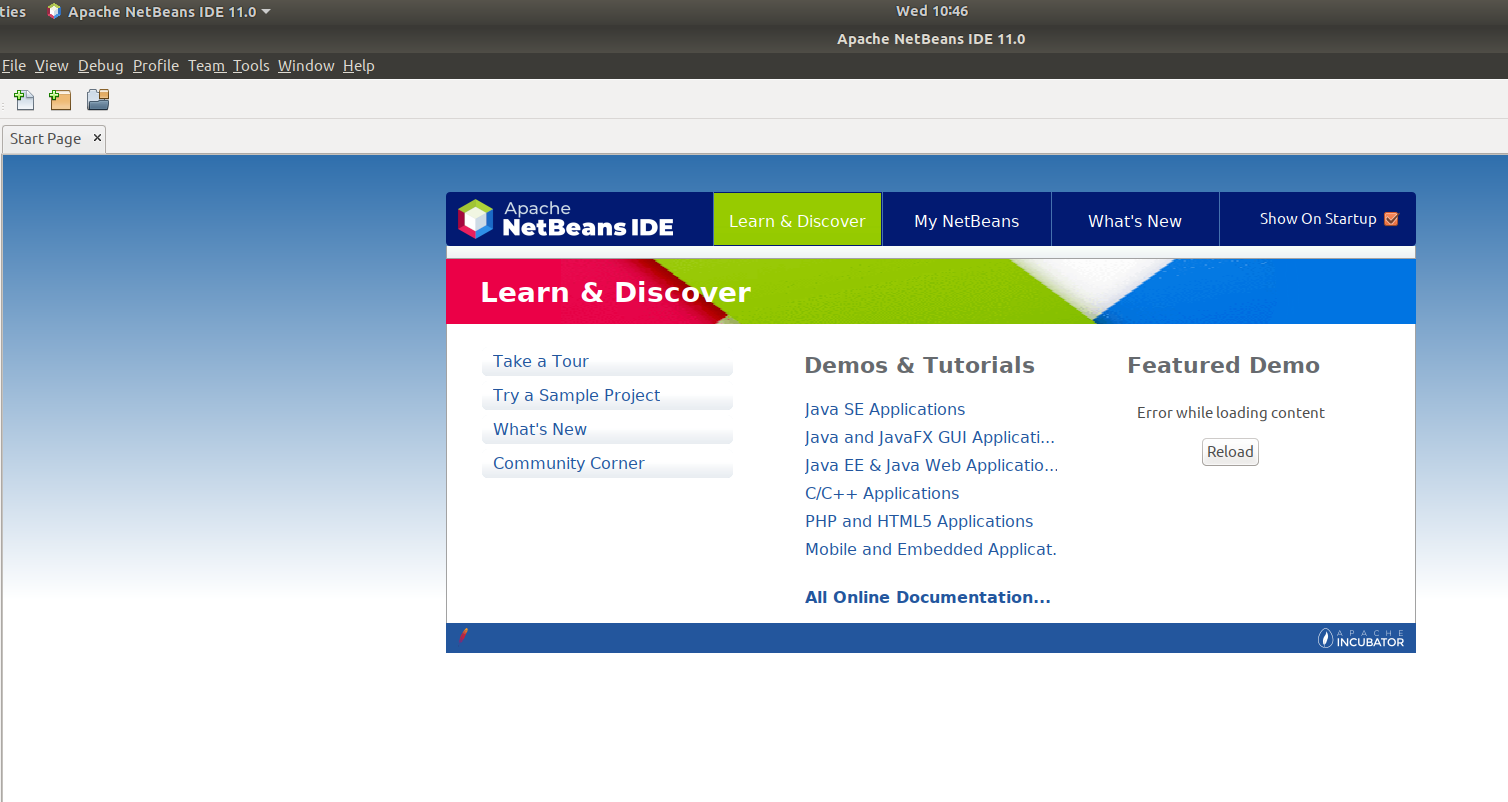Open the Apache NetBeans IDE 11.0 app menu dropdown

pyautogui.click(x=159, y=12)
